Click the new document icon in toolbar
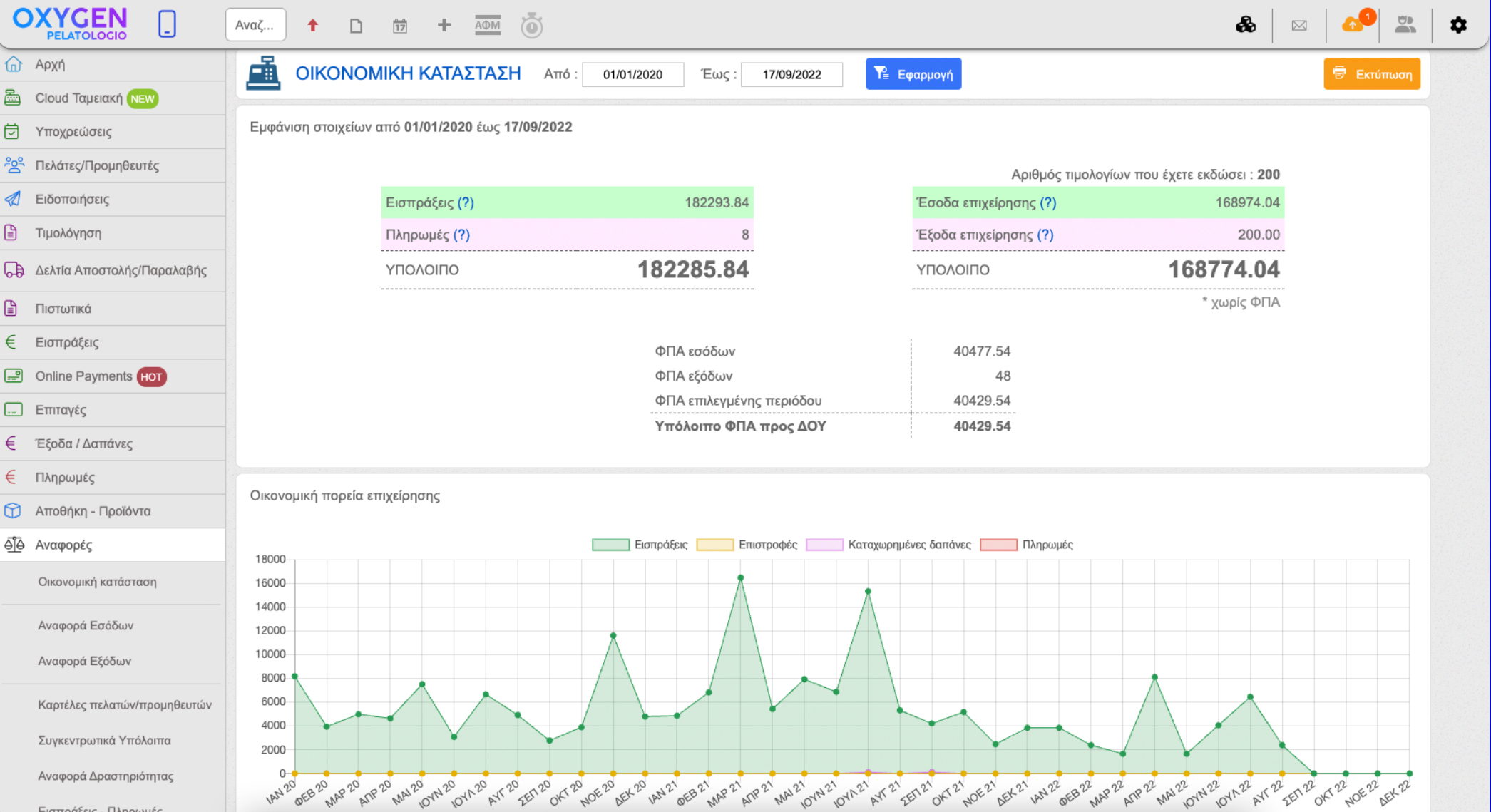Viewport: 1491px width, 812px height. coord(356,26)
